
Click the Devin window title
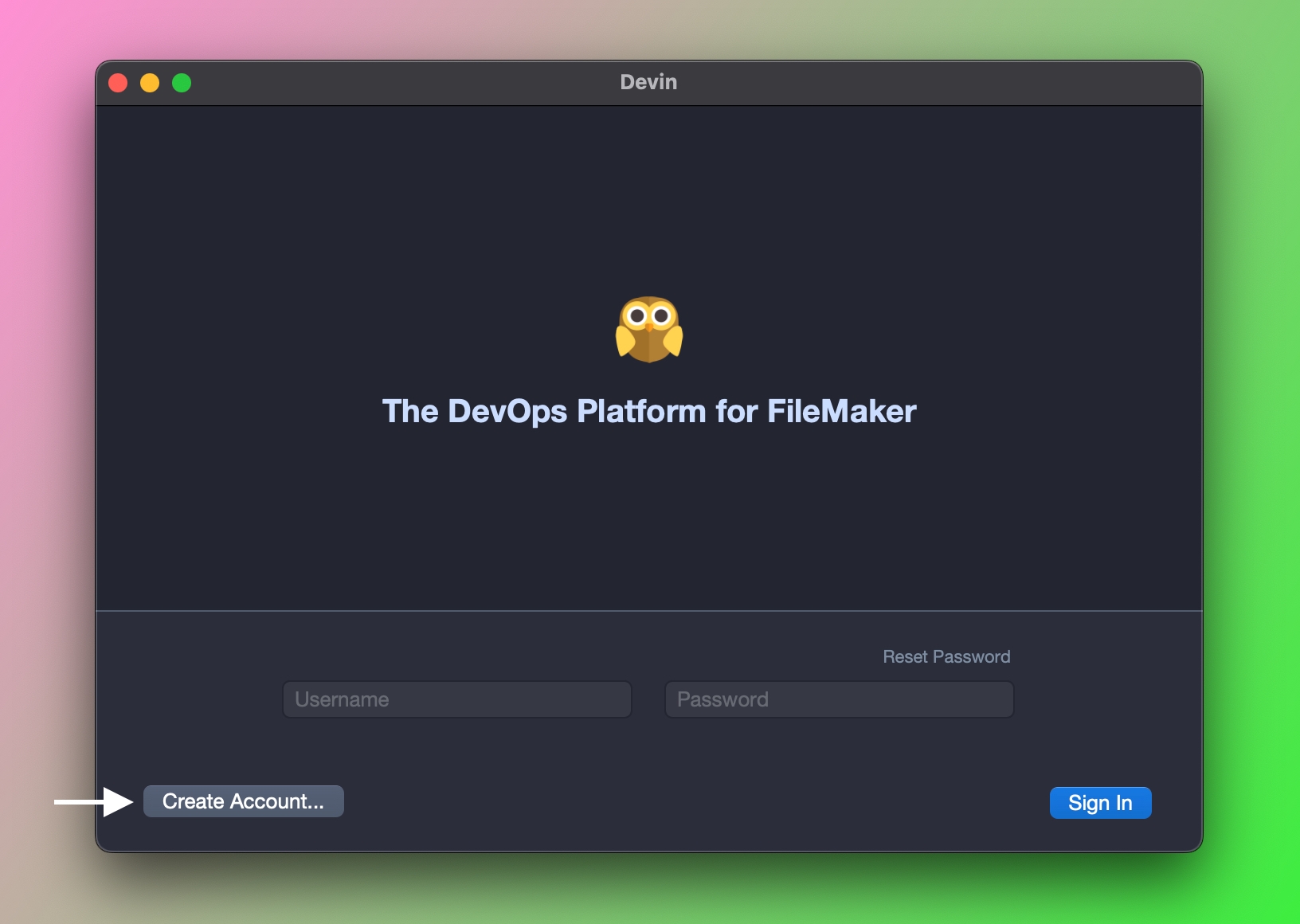(x=648, y=82)
